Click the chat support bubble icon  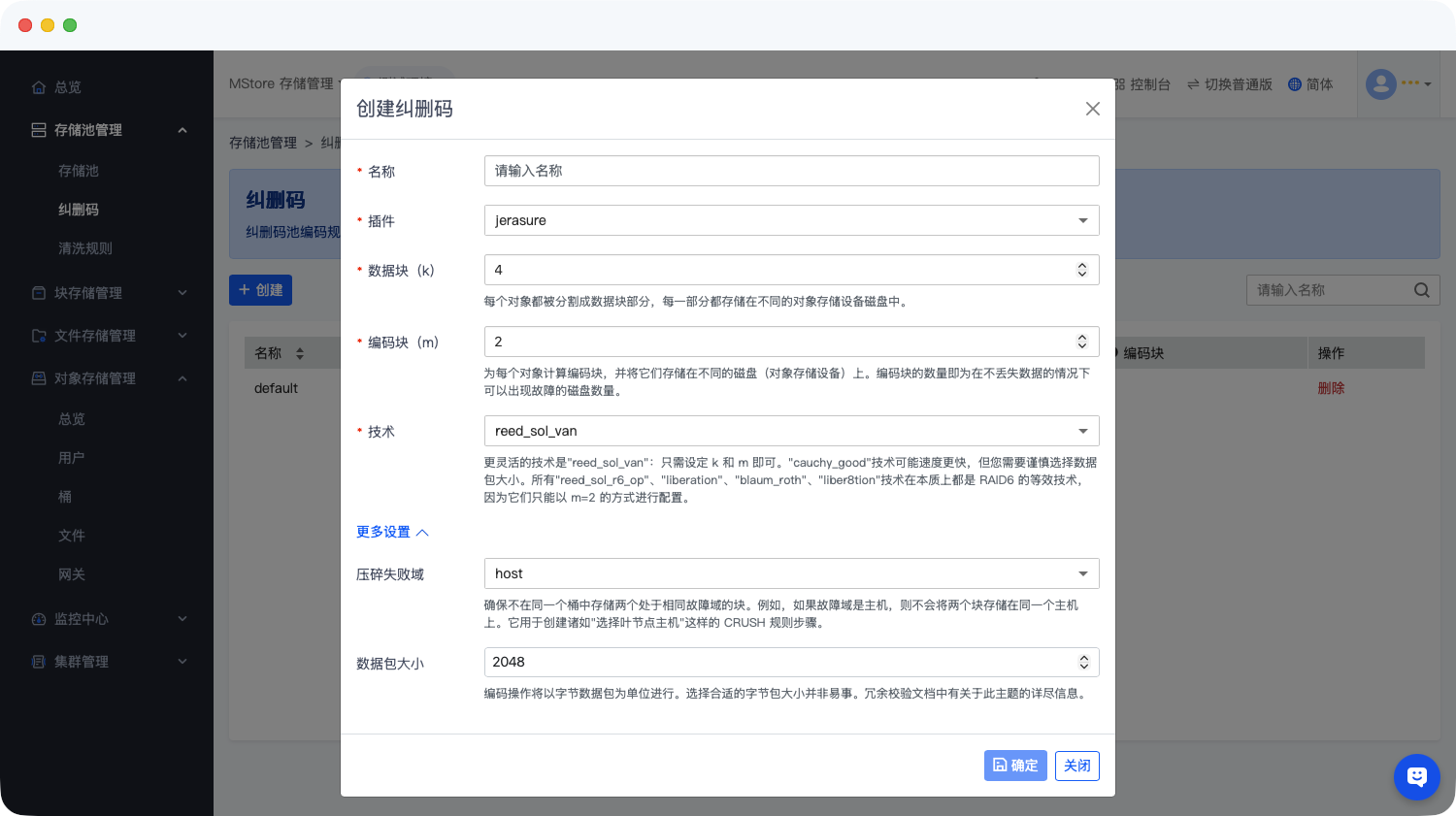pyautogui.click(x=1416, y=776)
